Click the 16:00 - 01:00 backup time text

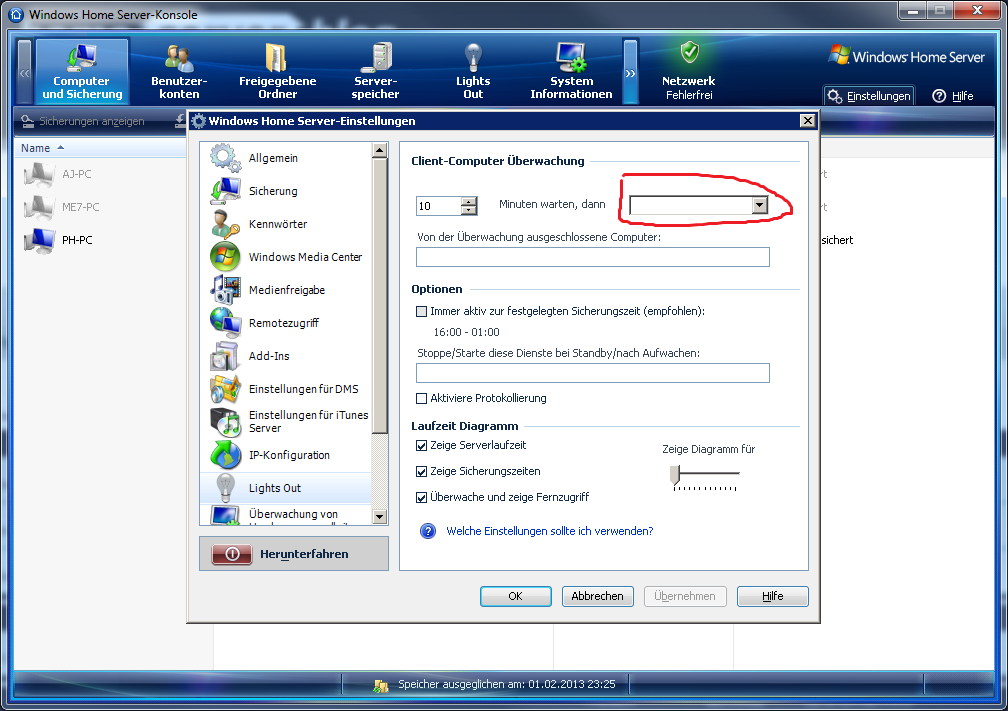click(466, 332)
